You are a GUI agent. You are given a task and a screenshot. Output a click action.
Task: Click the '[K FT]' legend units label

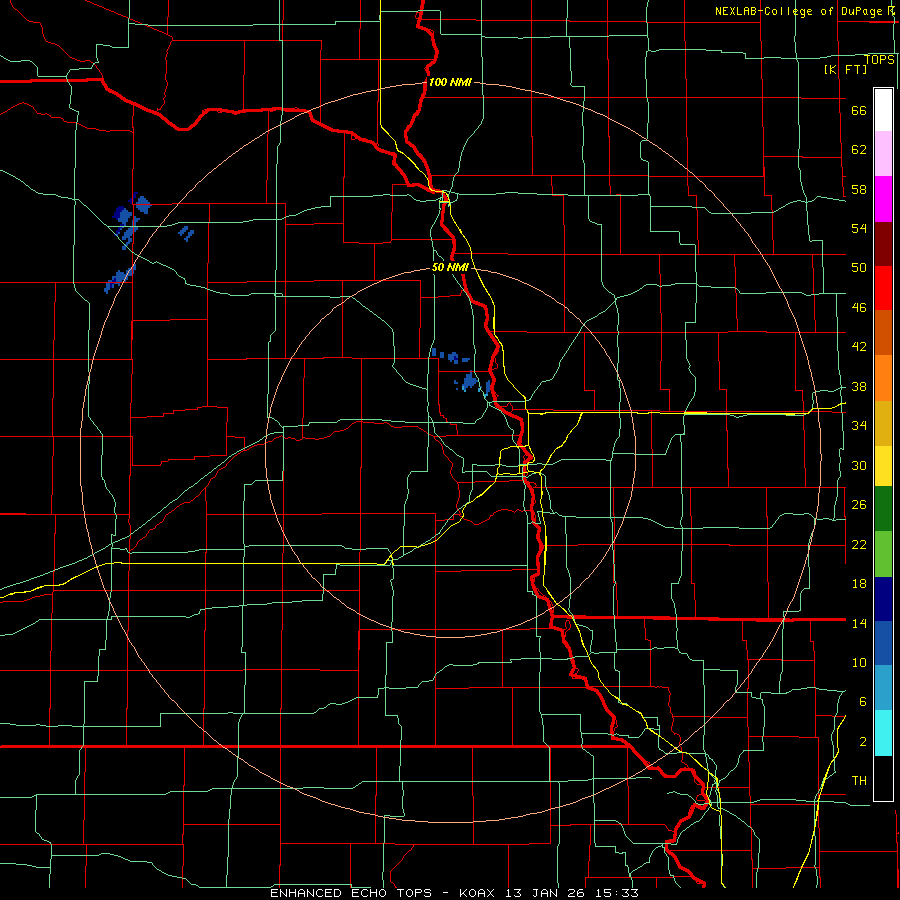845,69
